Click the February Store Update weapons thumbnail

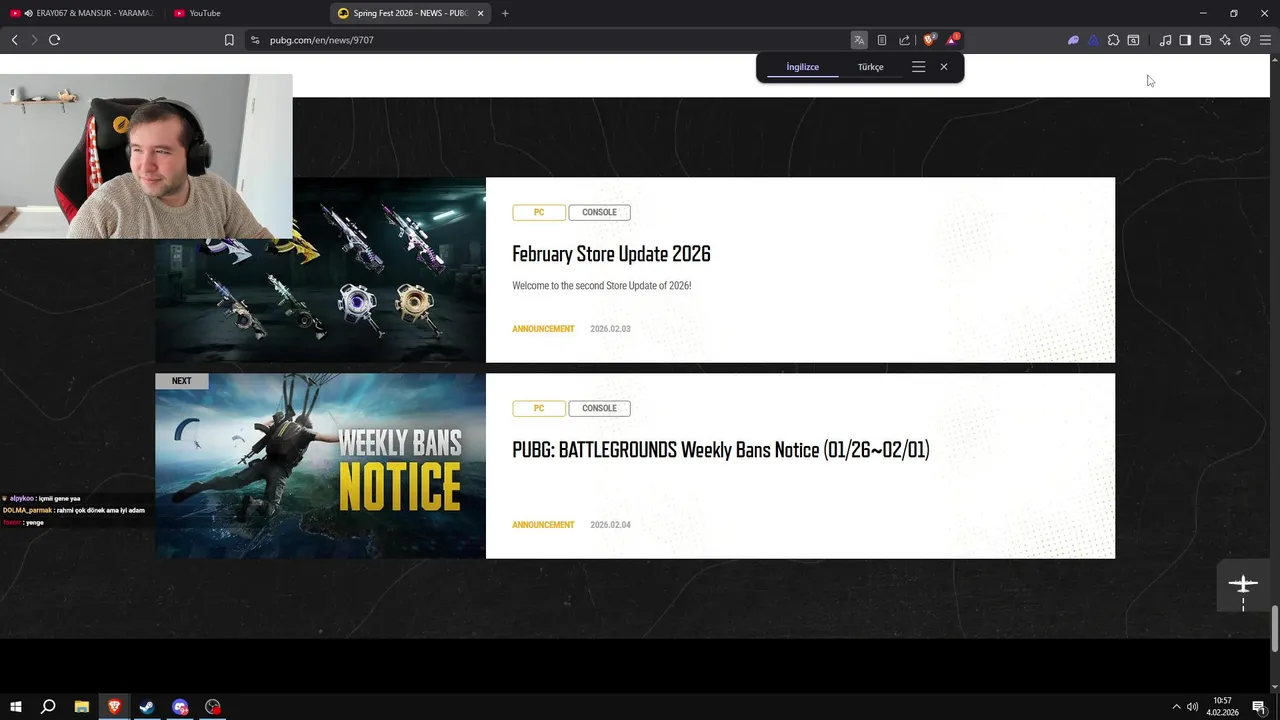(x=320, y=270)
